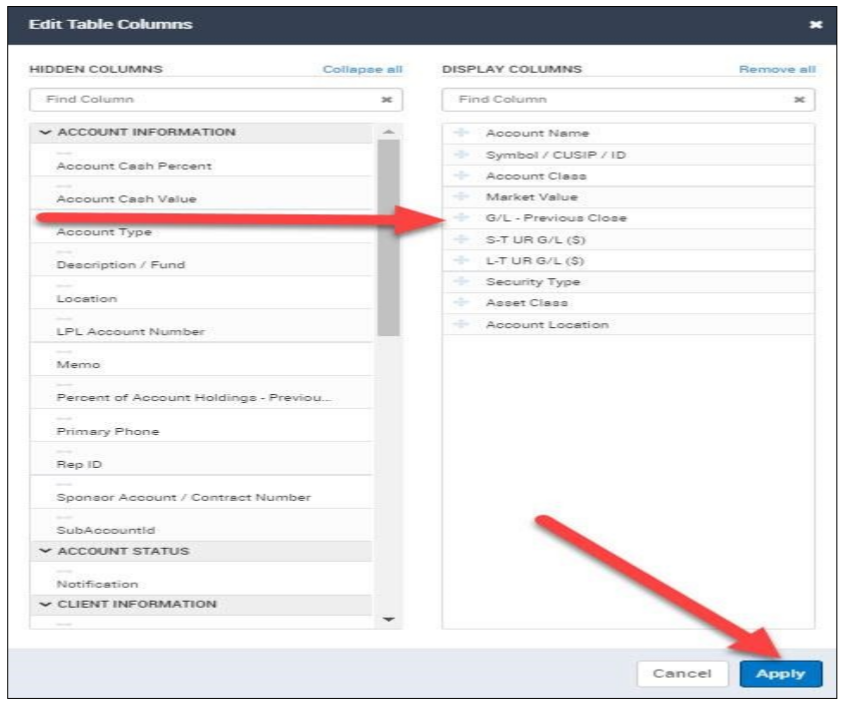Select Market Value display column
The width and height of the screenshot is (844, 707).
(x=629, y=197)
